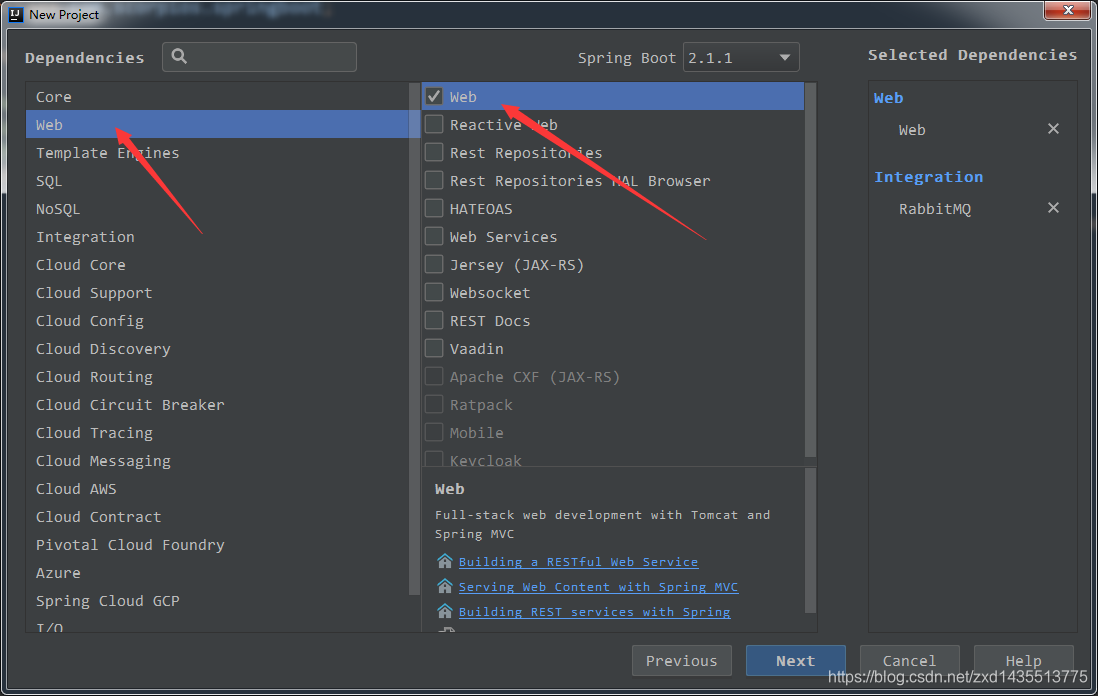
Task: Click IntelliJ icon in title bar
Action: 15,14
